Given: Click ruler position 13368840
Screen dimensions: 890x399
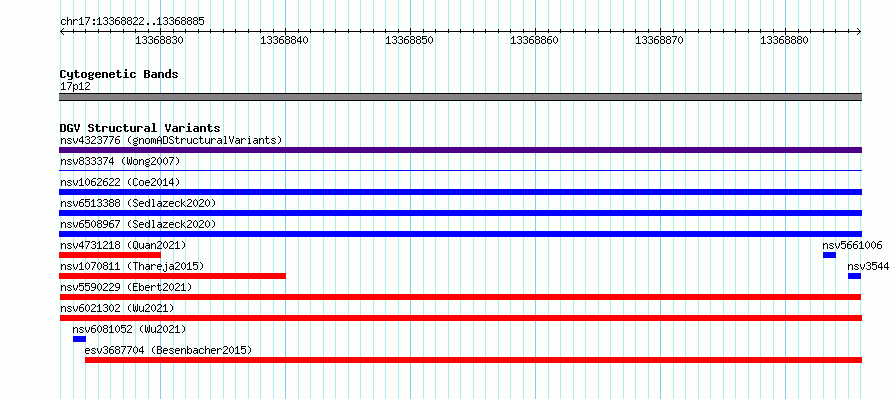Looking at the screenshot, I should (285, 40).
